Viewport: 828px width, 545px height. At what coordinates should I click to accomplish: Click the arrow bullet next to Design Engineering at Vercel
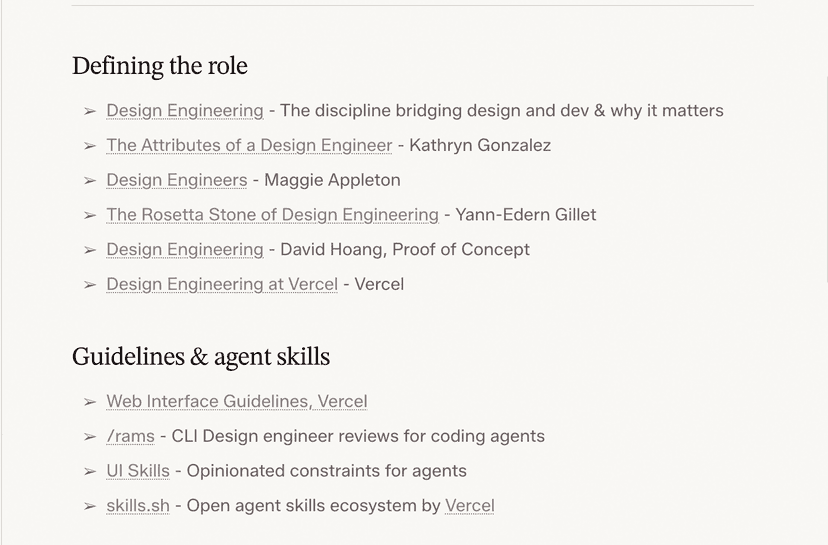tap(90, 285)
